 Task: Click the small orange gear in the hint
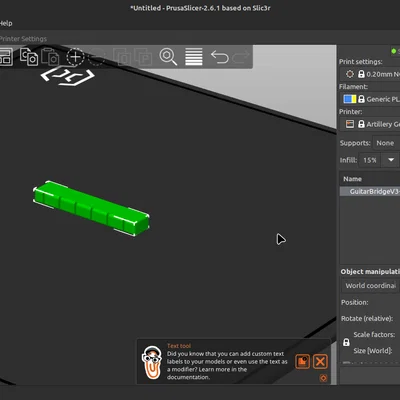pyautogui.click(x=323, y=378)
